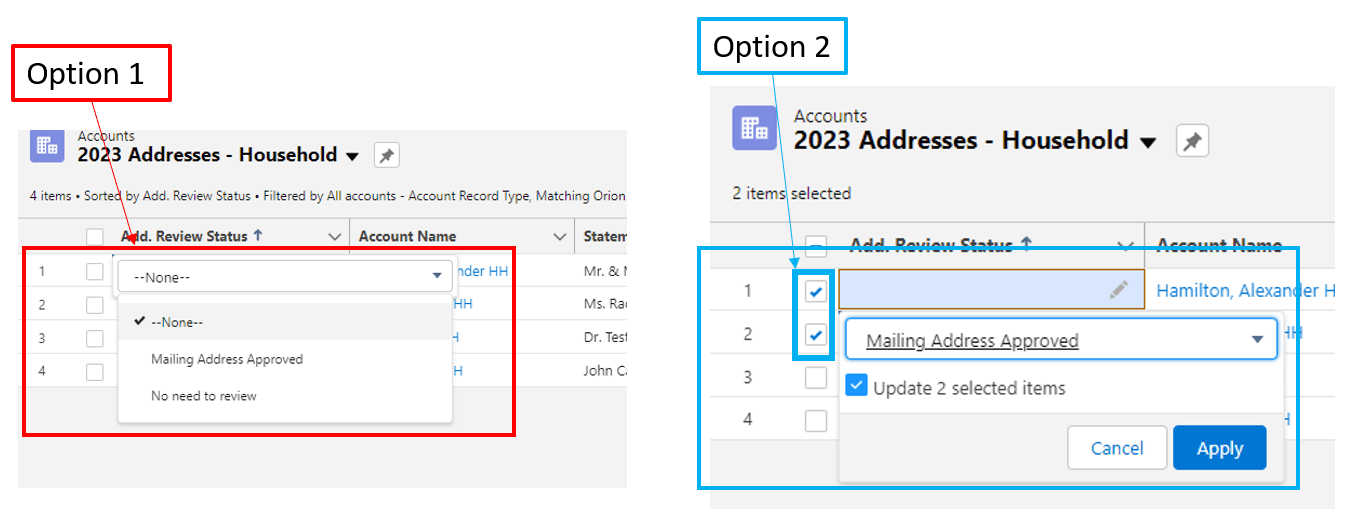Click the Accounts building icon in the left list view
The image size is (1345, 515).
point(47,146)
